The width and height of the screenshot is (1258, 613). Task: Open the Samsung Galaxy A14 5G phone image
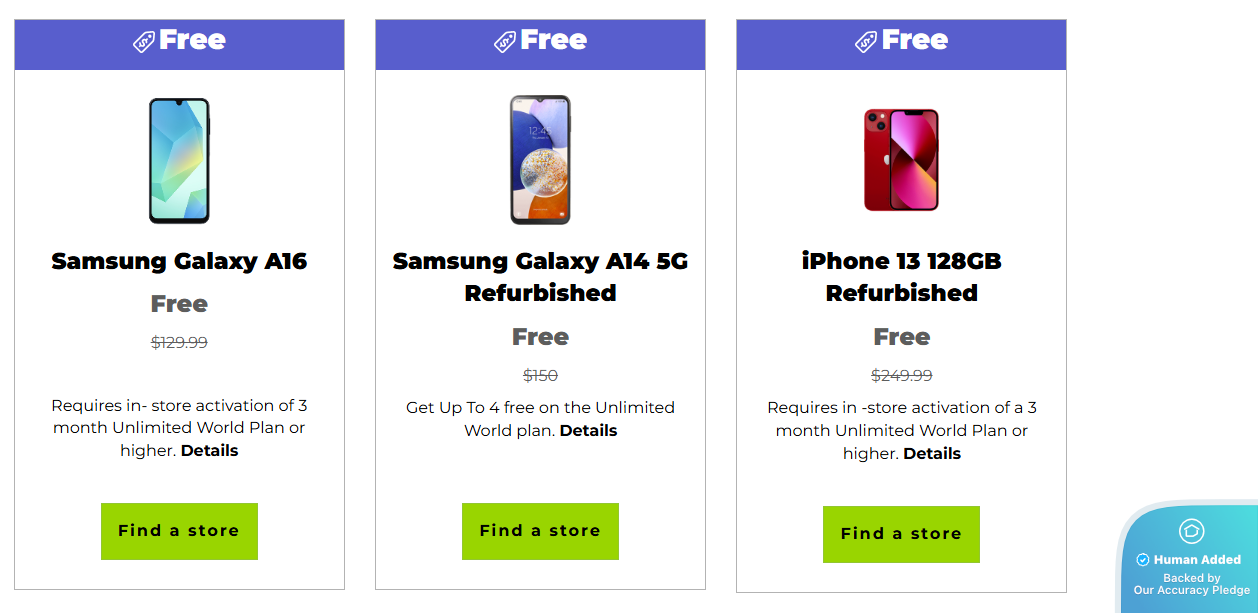tap(540, 160)
